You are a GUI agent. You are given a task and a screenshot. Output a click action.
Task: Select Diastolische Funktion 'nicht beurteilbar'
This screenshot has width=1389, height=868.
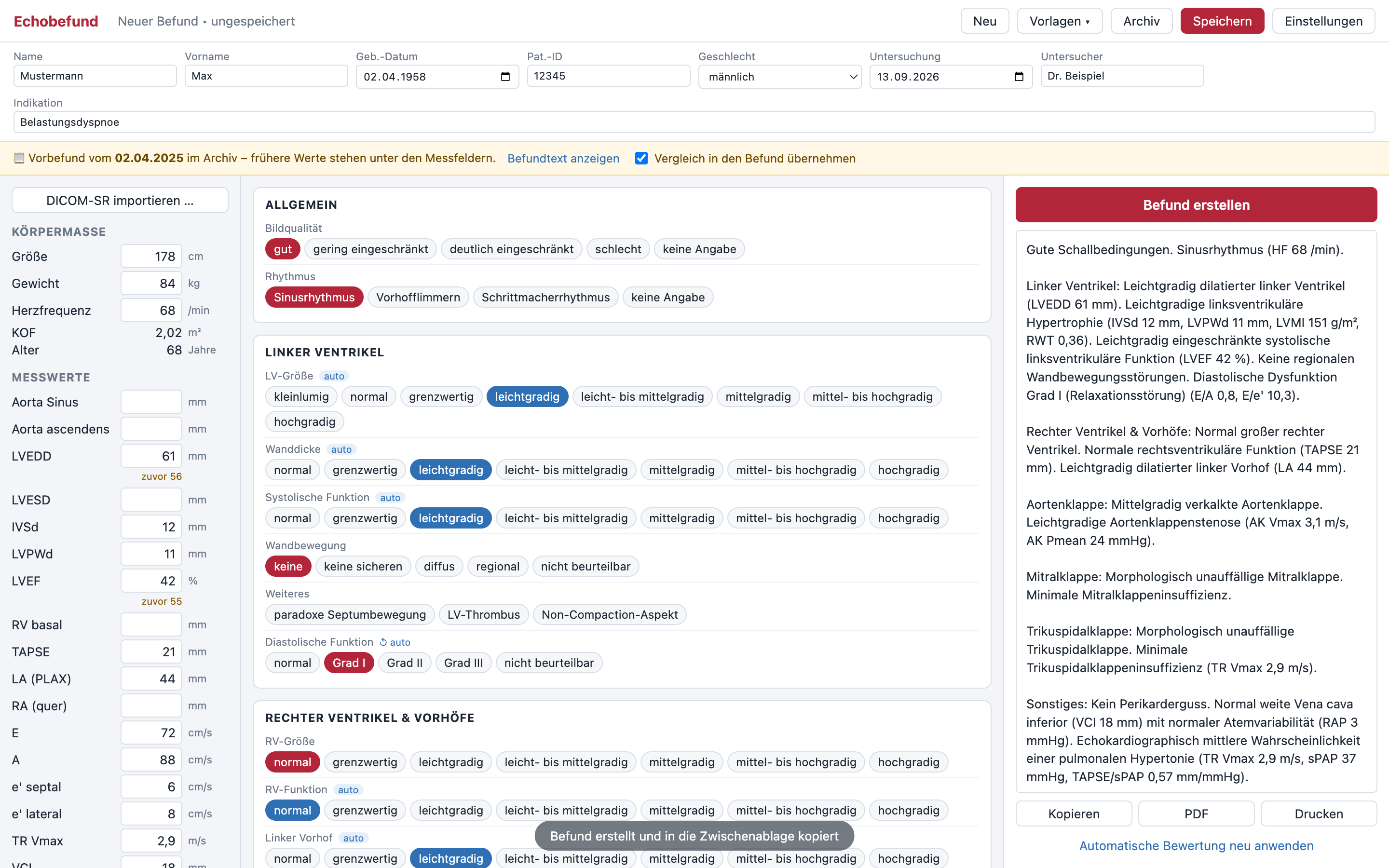pos(549,663)
